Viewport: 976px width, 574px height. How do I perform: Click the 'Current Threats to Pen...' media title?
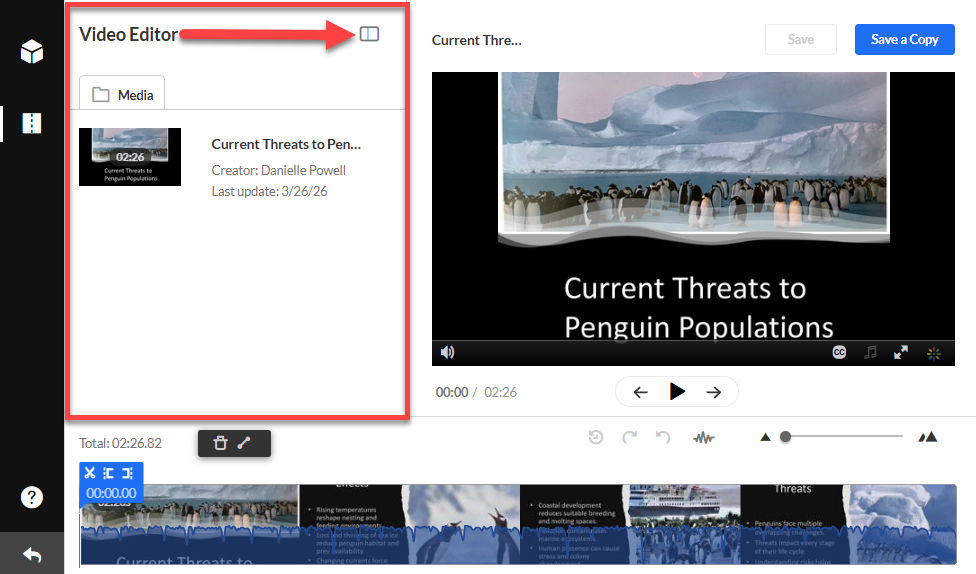[x=286, y=144]
